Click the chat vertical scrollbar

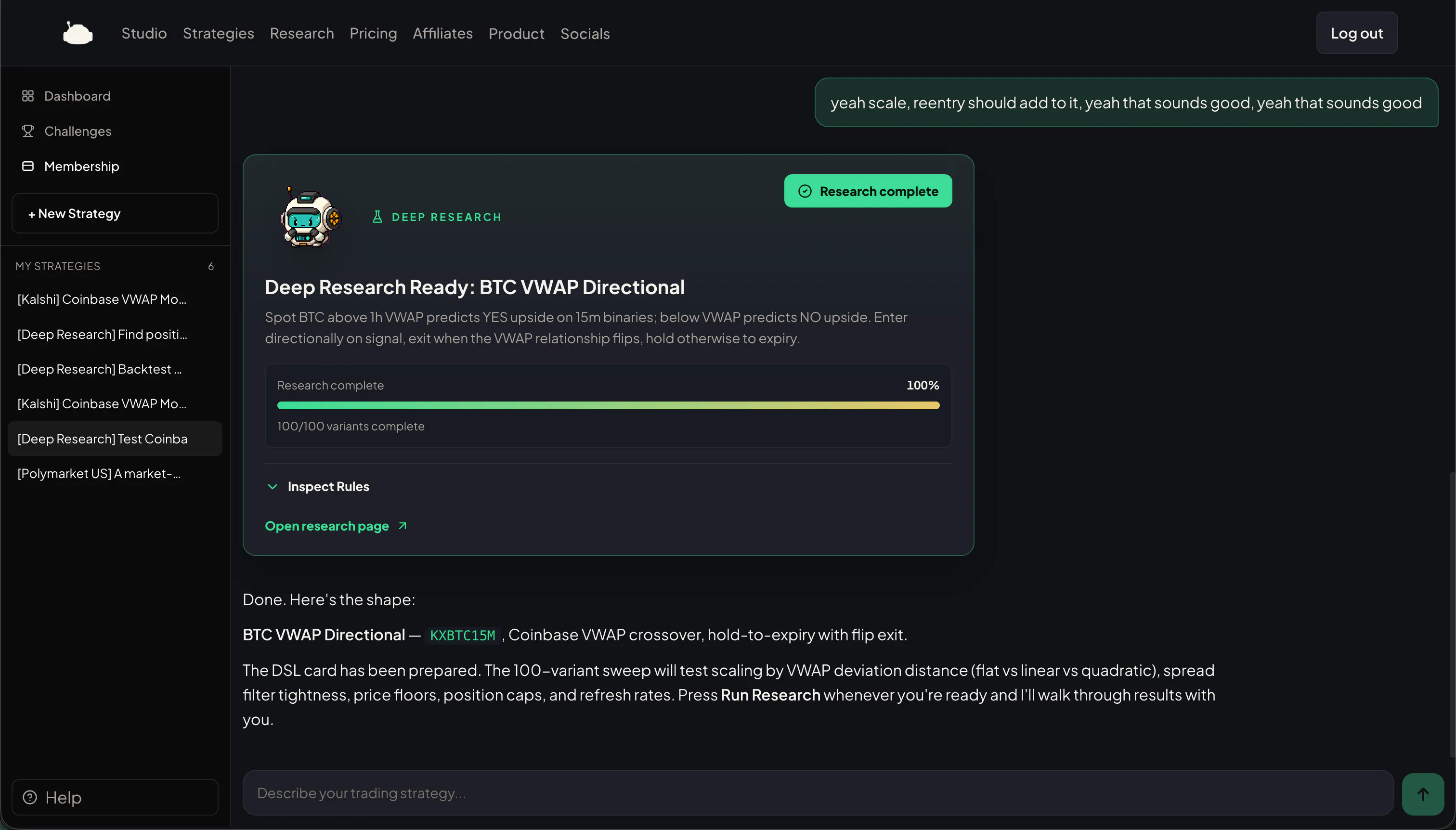1452,614
